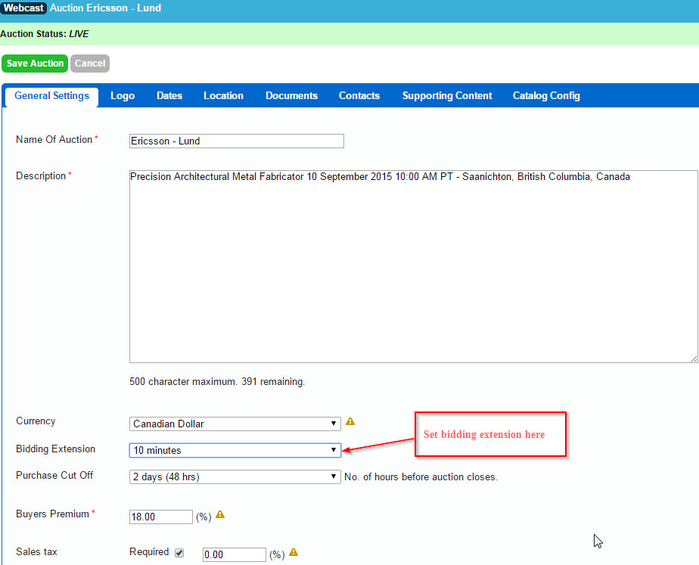
Task: Open the Documents tab
Action: (292, 96)
